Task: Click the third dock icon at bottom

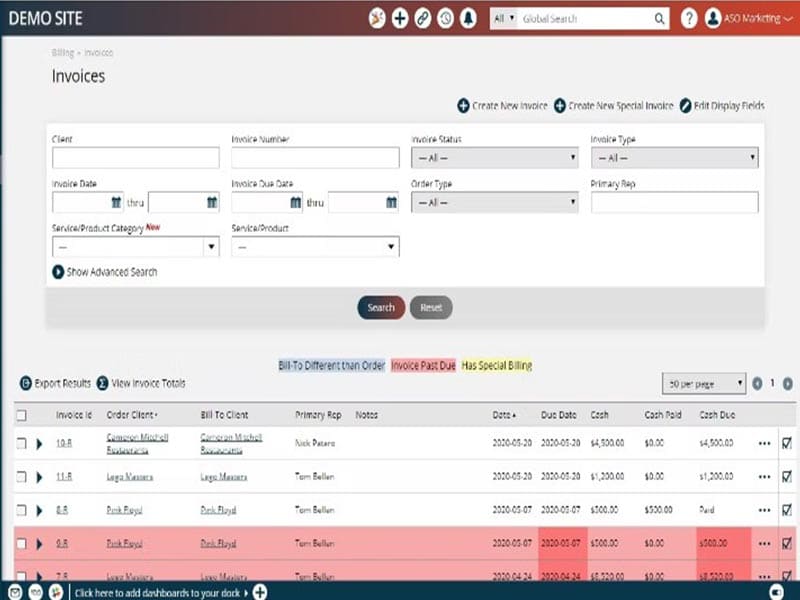Action: coord(56,592)
